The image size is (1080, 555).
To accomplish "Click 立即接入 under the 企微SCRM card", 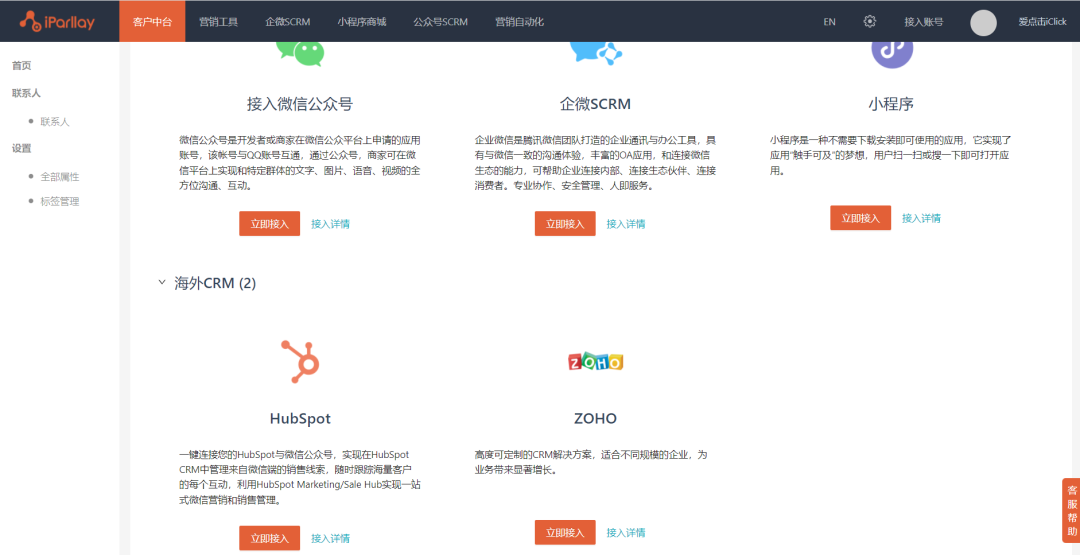I will [x=565, y=224].
